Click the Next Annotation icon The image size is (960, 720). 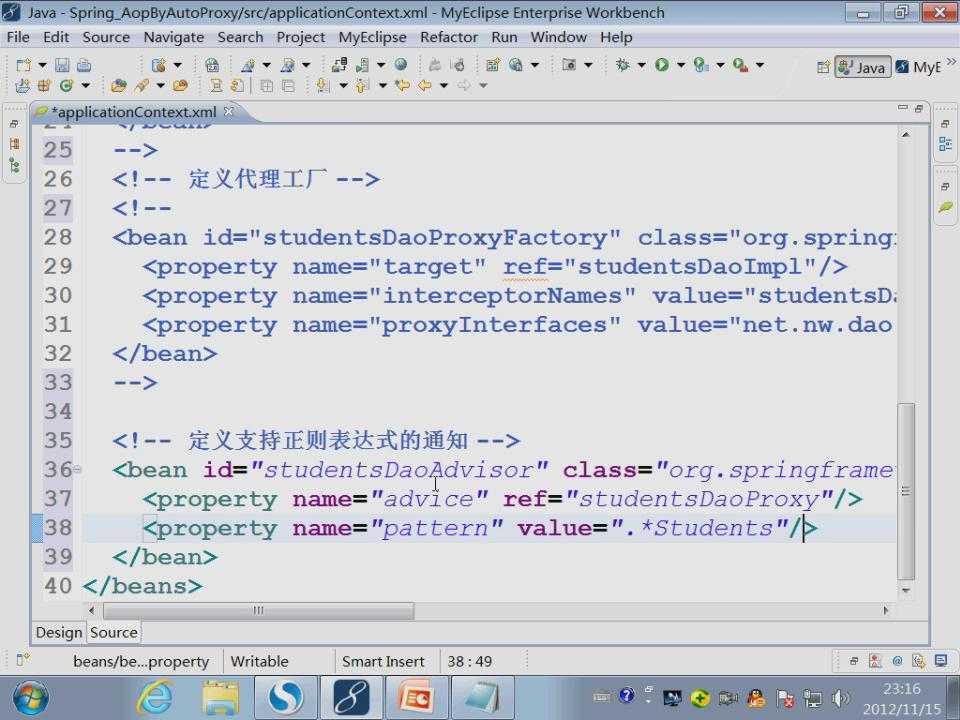coord(323,85)
